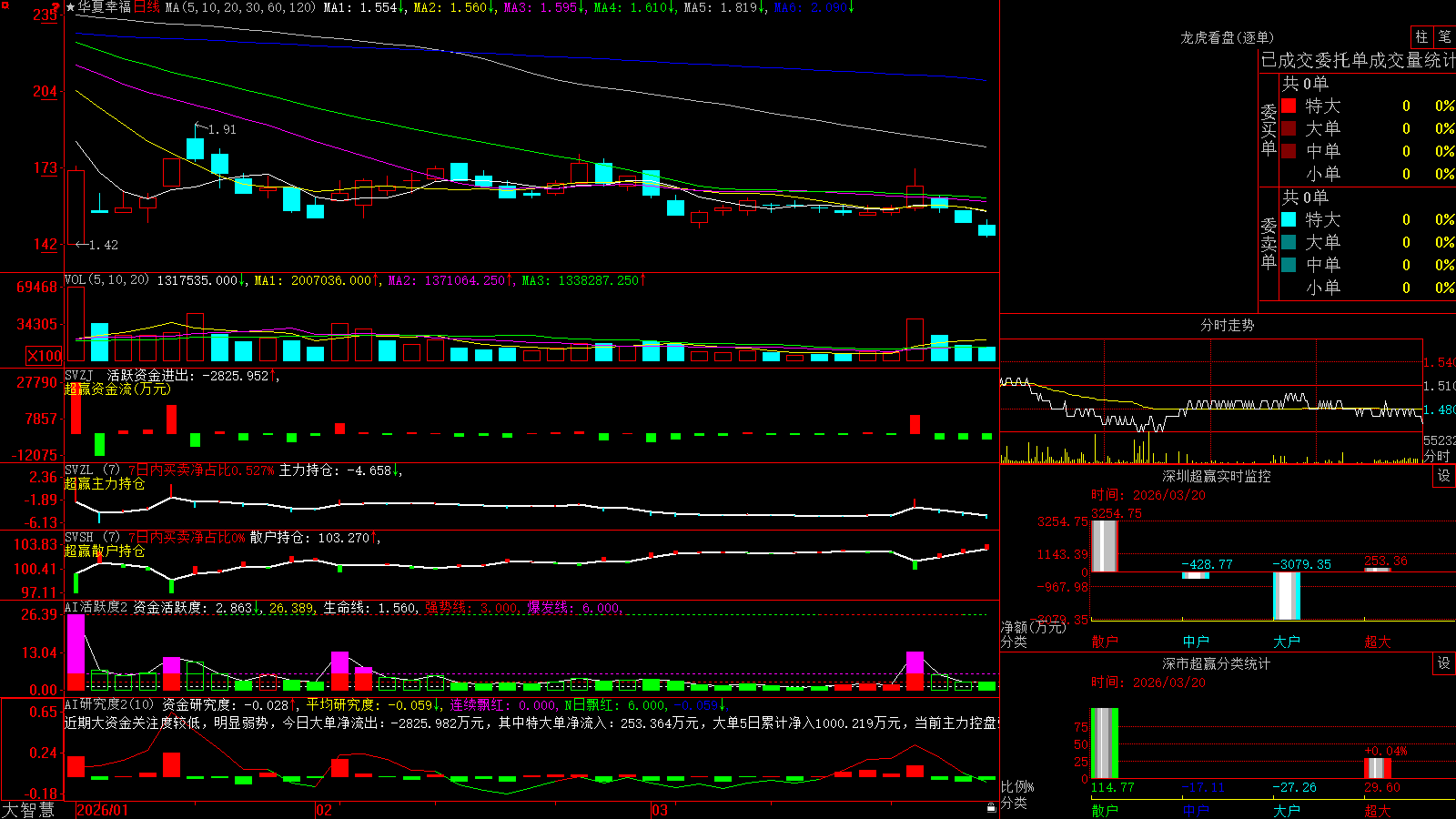
Task: Click the 深市超赢分类统计 panel title
Action: (1217, 663)
